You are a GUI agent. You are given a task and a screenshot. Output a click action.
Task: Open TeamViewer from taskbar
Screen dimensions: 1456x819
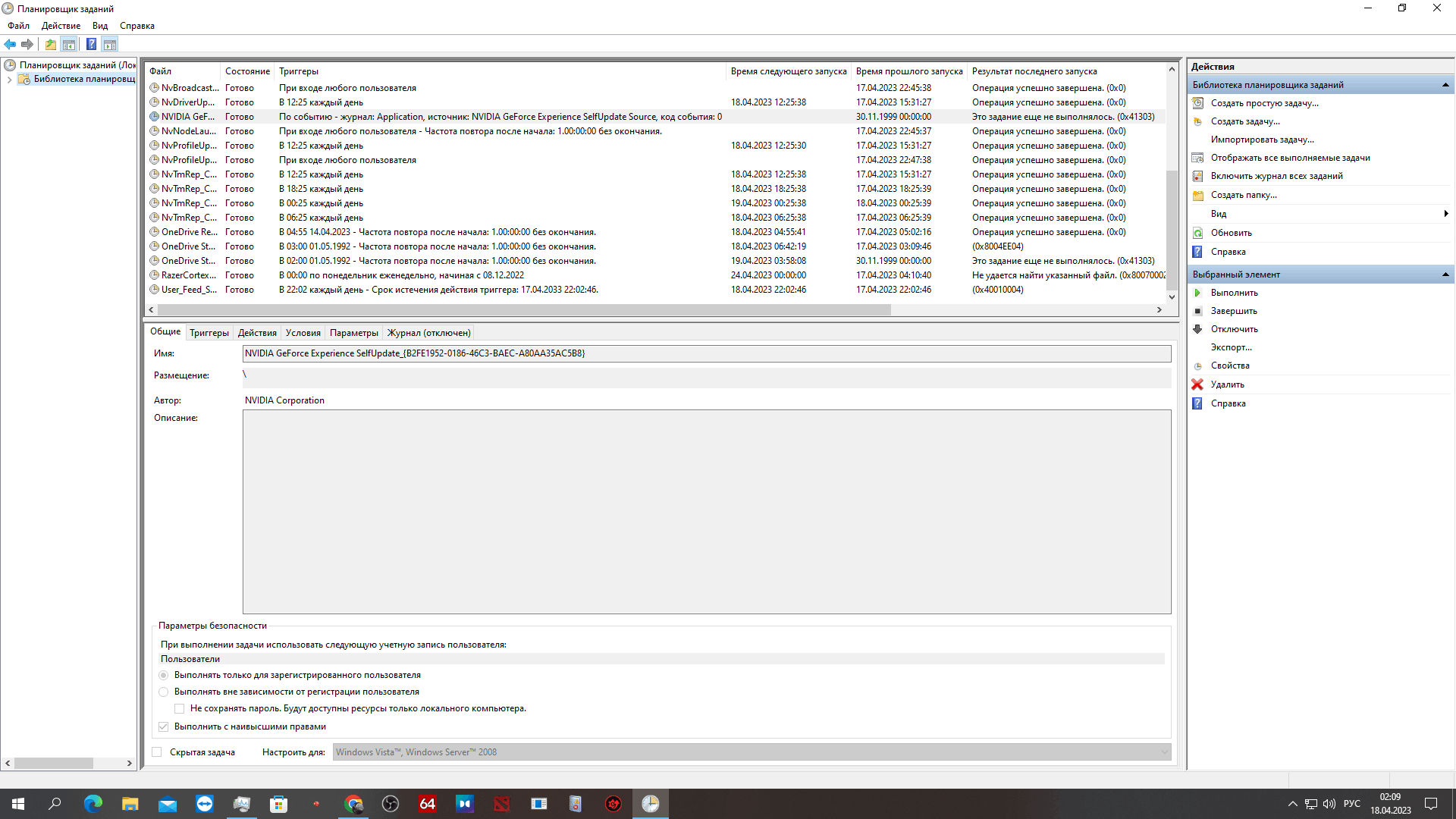(x=205, y=804)
